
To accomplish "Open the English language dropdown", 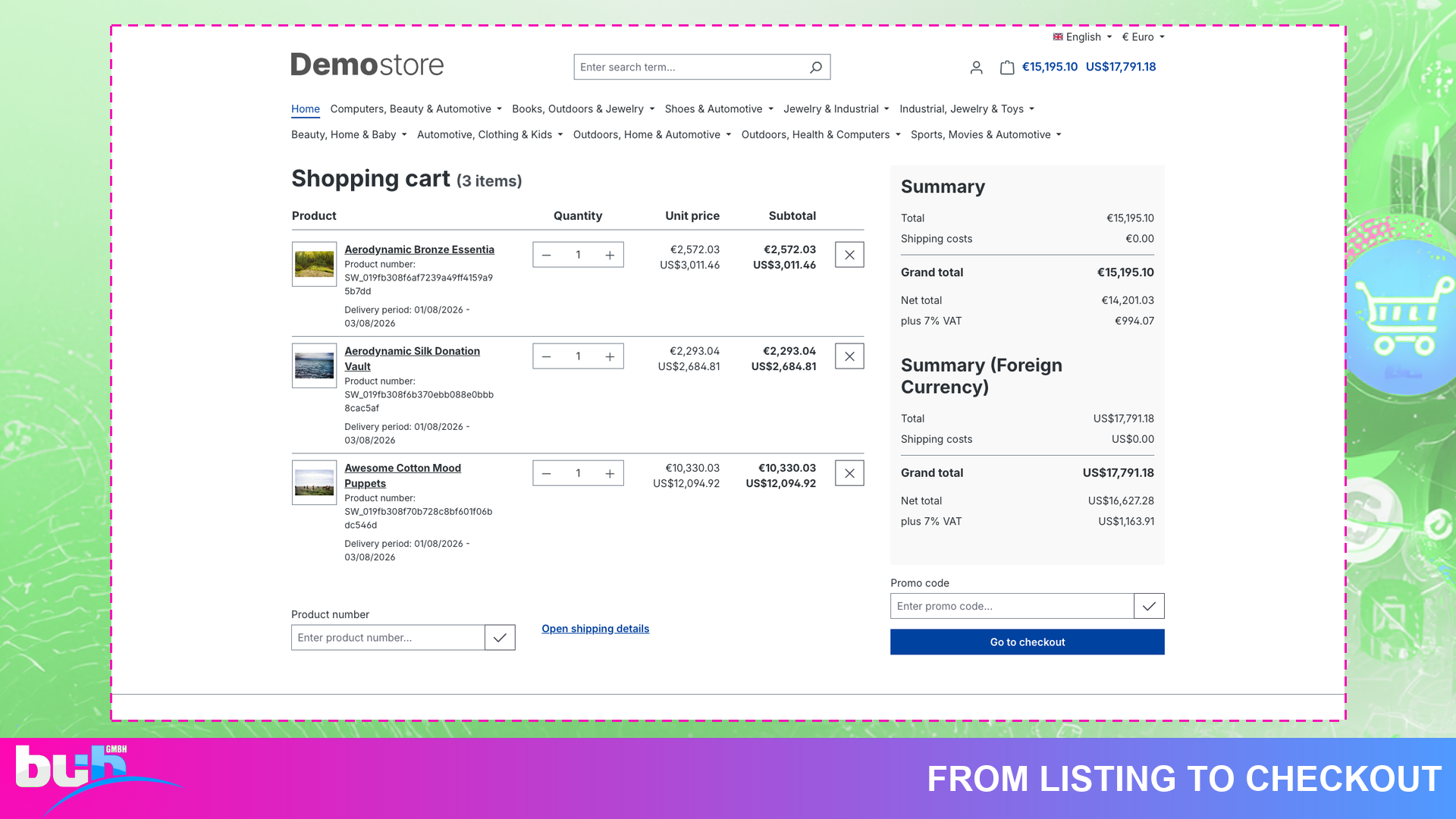I will click(x=1082, y=37).
